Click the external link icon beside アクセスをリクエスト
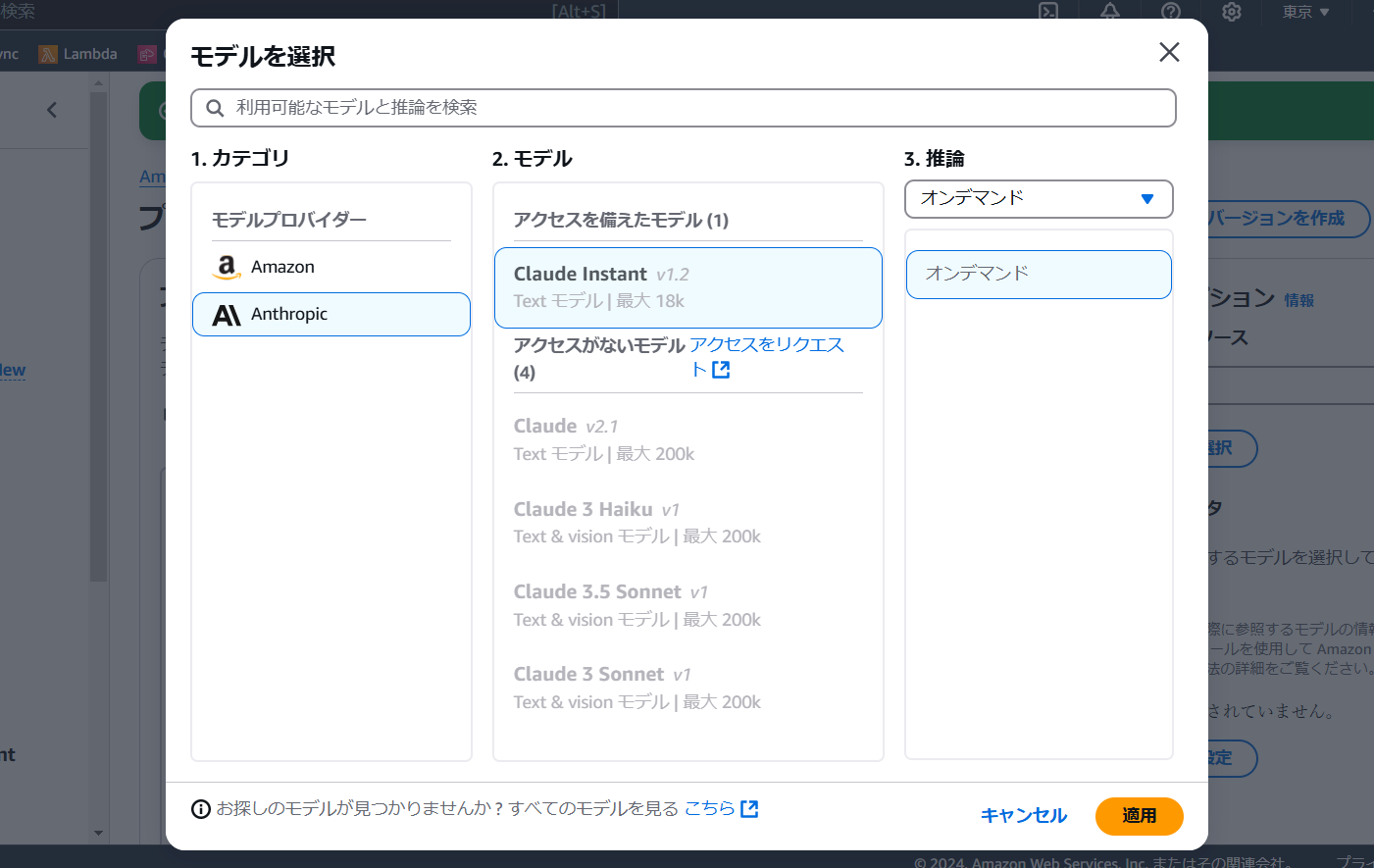The width and height of the screenshot is (1374, 868). point(721,370)
